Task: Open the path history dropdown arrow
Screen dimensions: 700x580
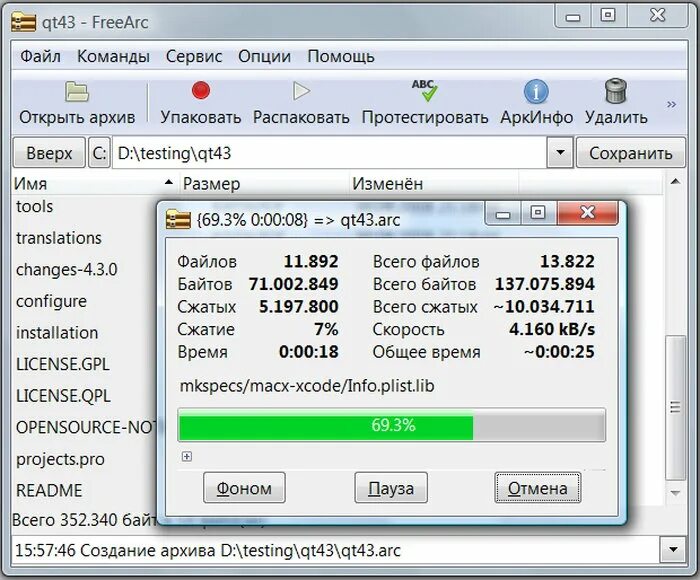Action: [560, 153]
